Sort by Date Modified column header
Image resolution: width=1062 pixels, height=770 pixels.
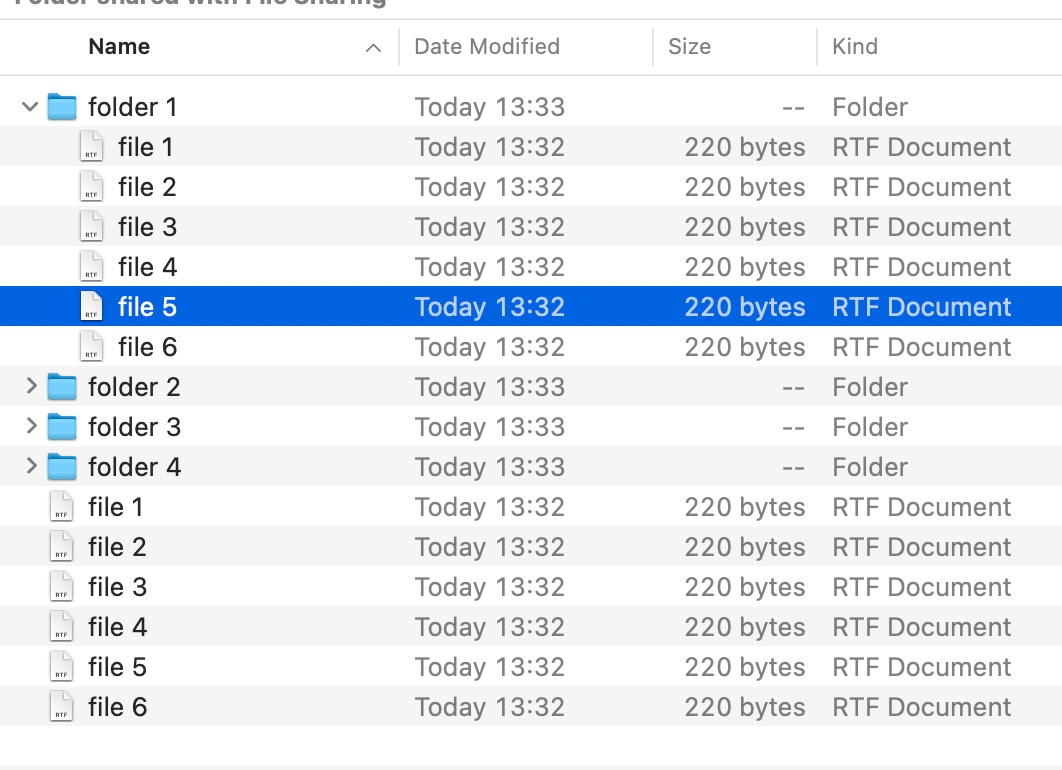[x=487, y=47]
